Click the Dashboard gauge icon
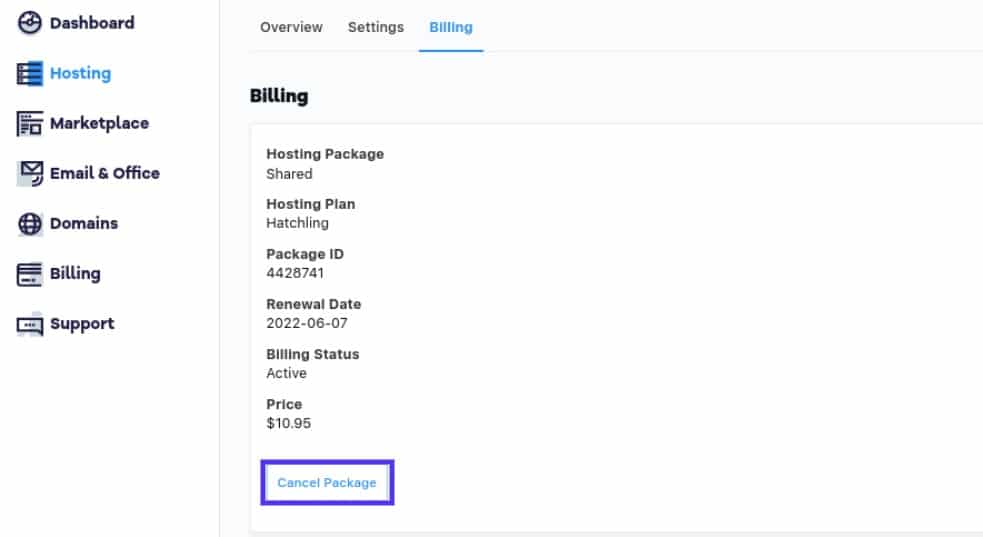The width and height of the screenshot is (983, 537). (x=30, y=23)
